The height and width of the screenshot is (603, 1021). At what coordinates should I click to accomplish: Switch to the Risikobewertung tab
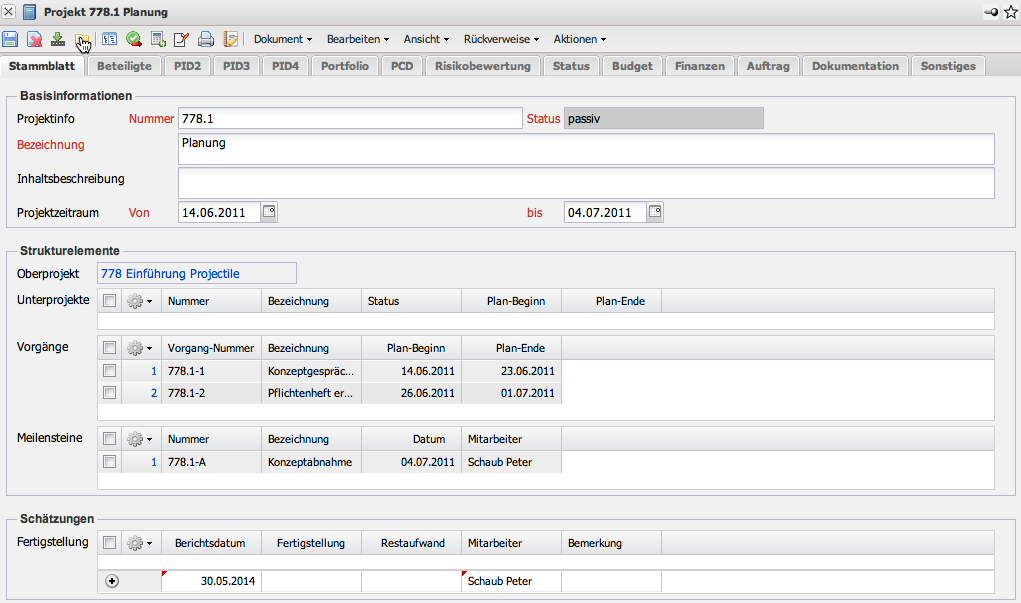pyautogui.click(x=484, y=66)
